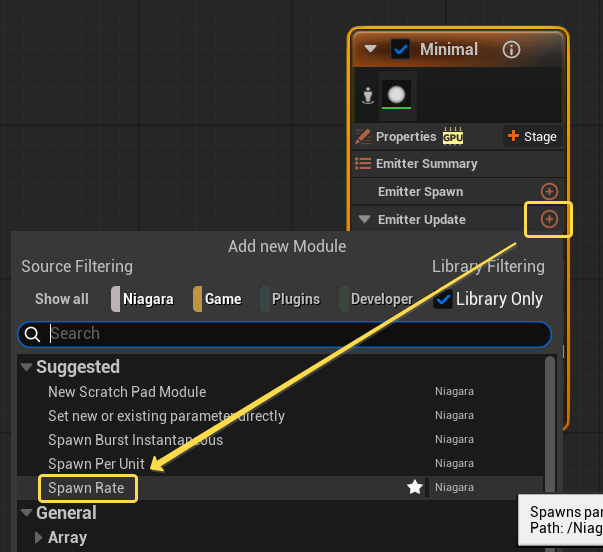This screenshot has width=603, height=552.
Task: Collapse the Minimal emitter node arrow
Action: coord(370,49)
